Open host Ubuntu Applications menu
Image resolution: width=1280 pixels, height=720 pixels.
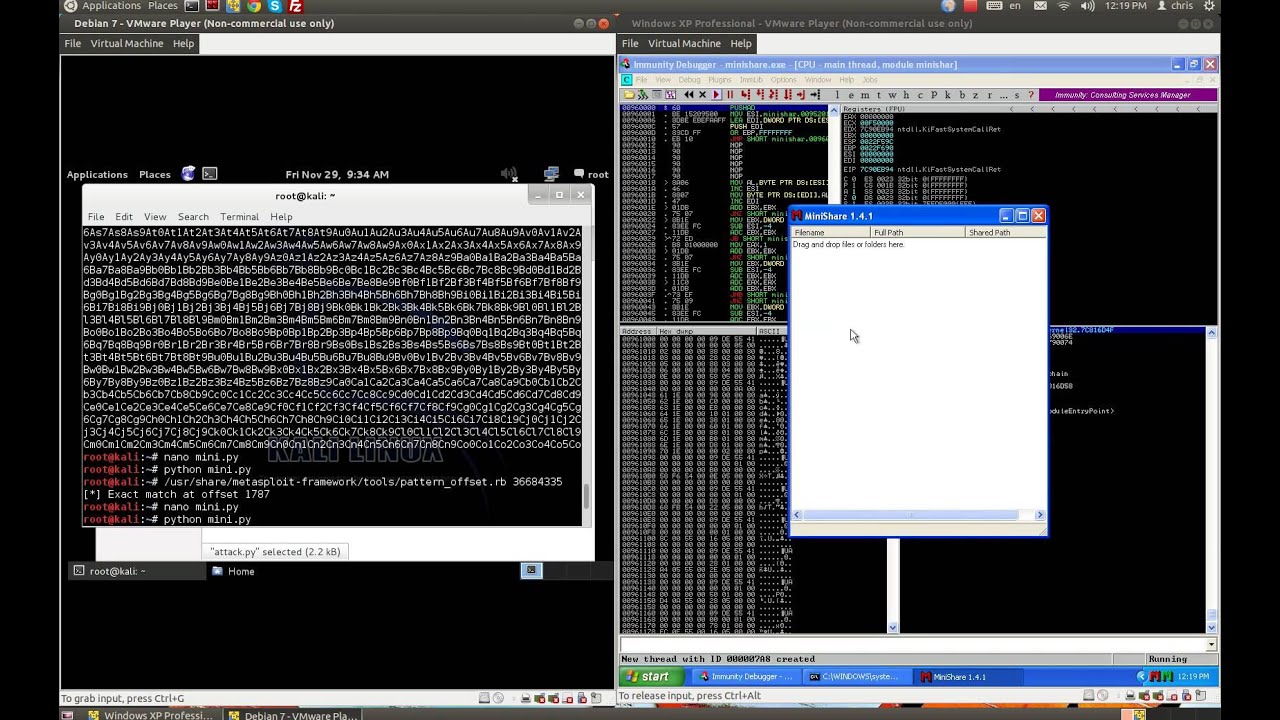point(111,6)
